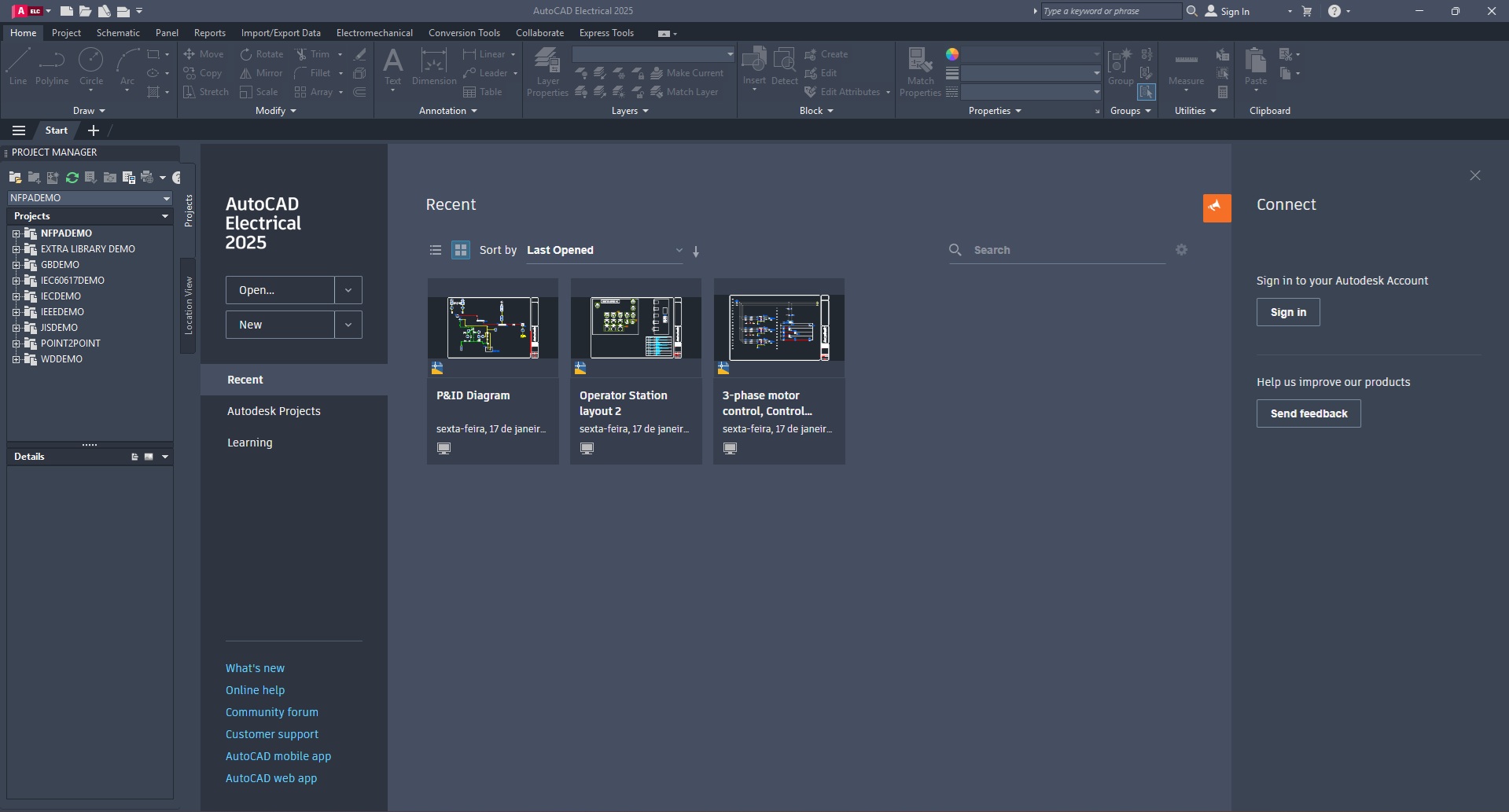Image resolution: width=1509 pixels, height=812 pixels.
Task: Select the Text annotation tool
Action: pyautogui.click(x=392, y=68)
